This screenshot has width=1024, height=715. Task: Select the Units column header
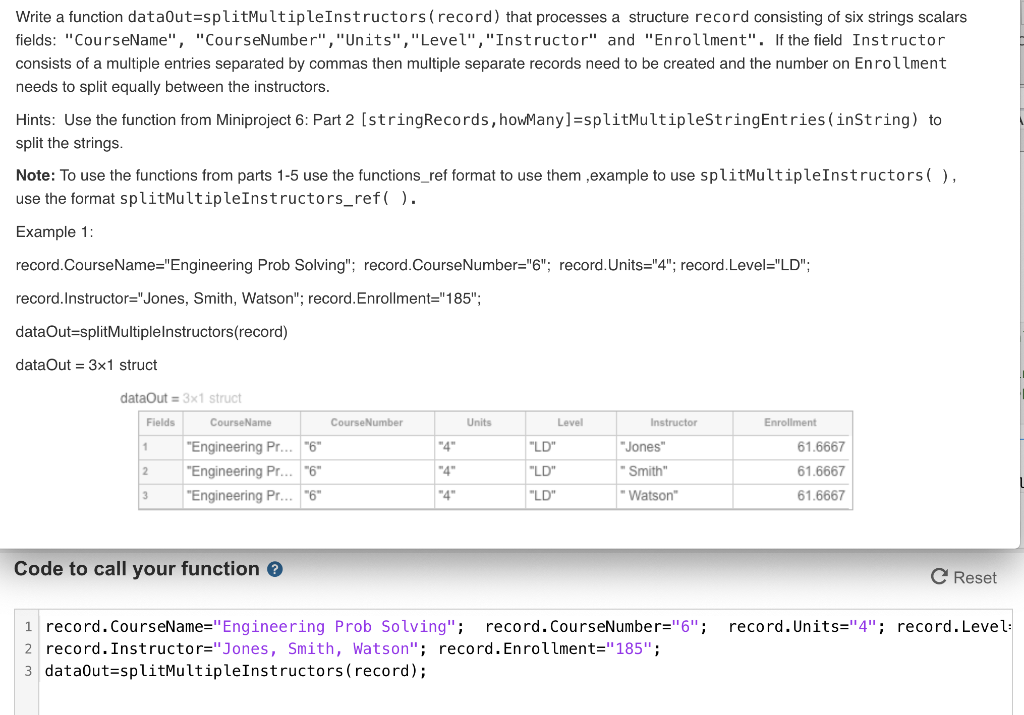479,422
